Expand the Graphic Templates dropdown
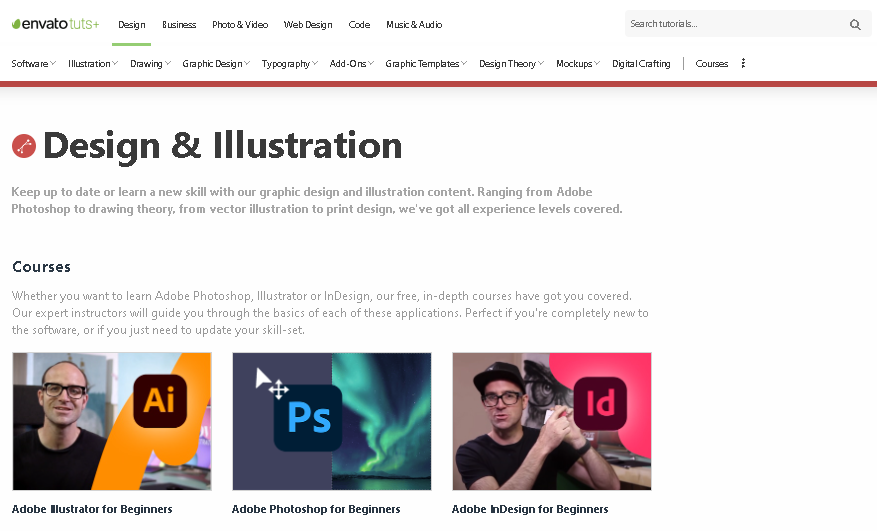This screenshot has width=877, height=531. coord(426,64)
